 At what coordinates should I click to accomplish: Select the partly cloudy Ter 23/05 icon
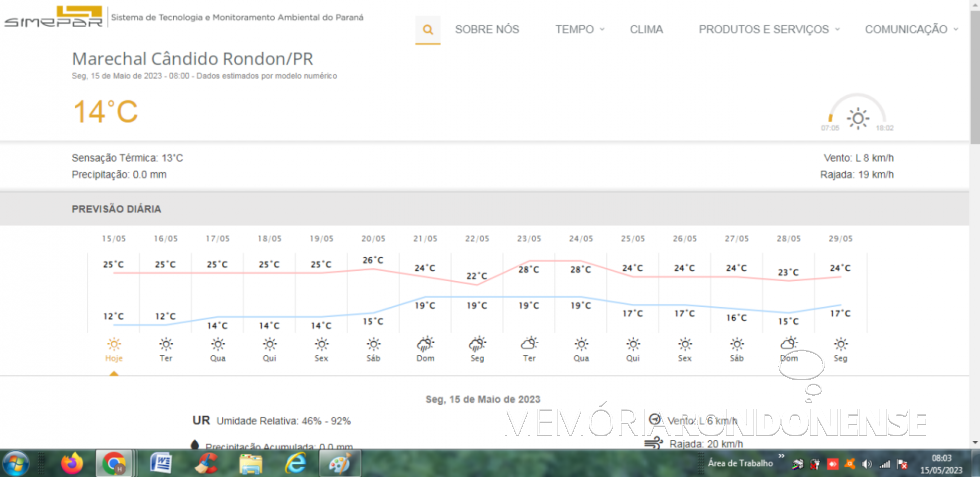click(529, 343)
